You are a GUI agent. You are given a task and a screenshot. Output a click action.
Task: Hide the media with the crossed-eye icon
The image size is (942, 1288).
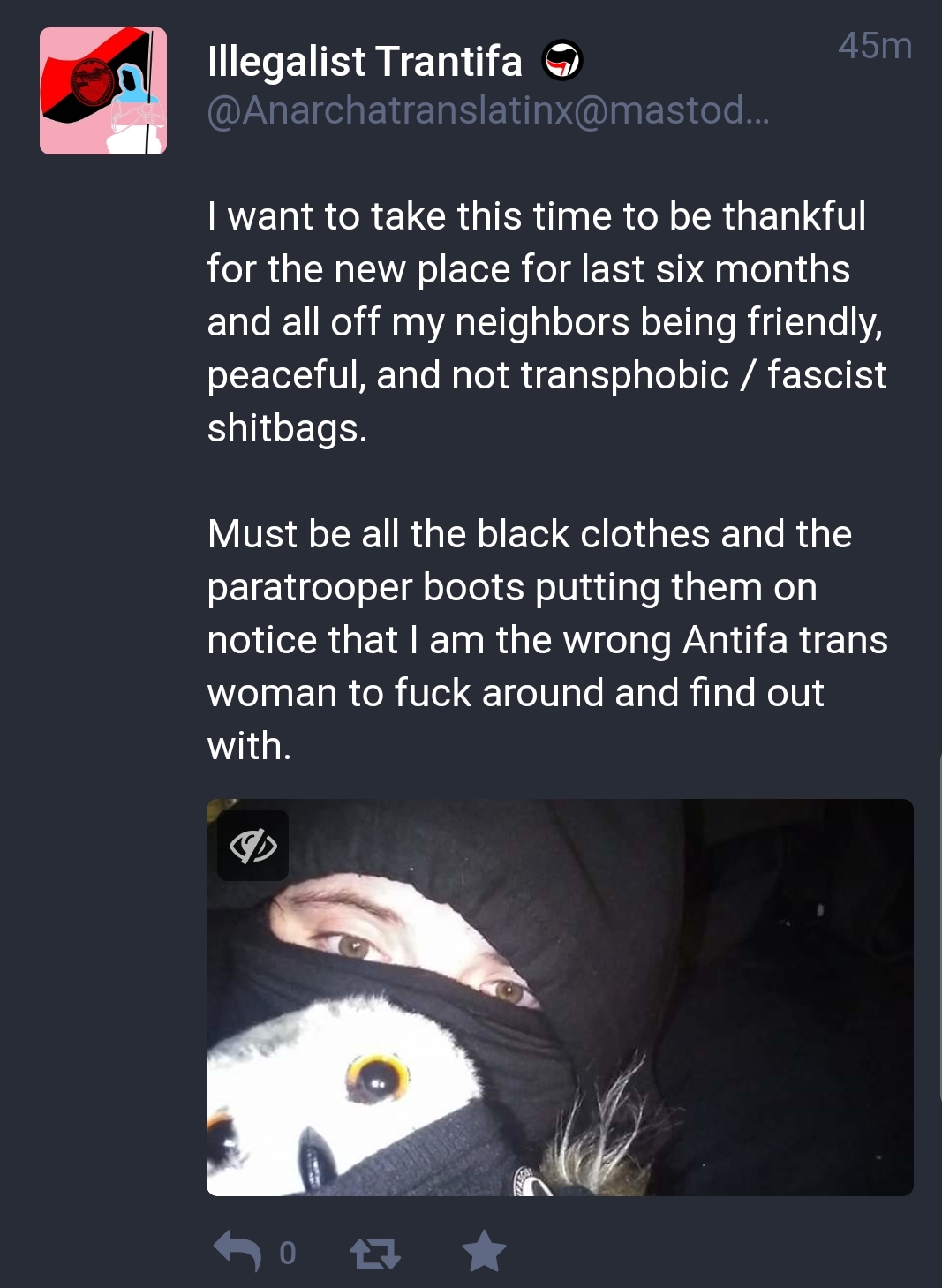click(x=253, y=846)
